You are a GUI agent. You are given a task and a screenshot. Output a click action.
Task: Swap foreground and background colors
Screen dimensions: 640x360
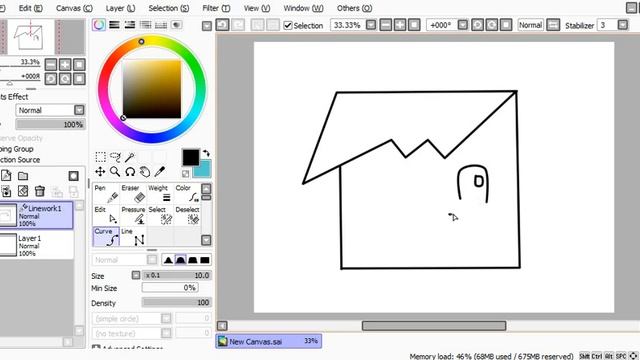[x=206, y=153]
